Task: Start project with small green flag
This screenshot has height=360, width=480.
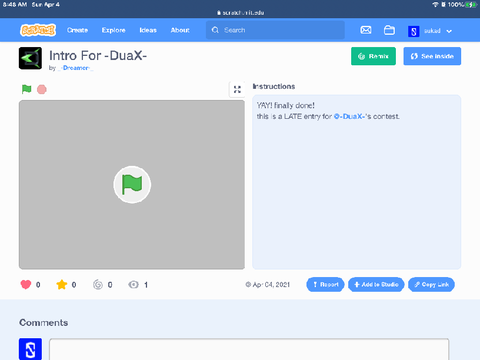Action: (26, 89)
